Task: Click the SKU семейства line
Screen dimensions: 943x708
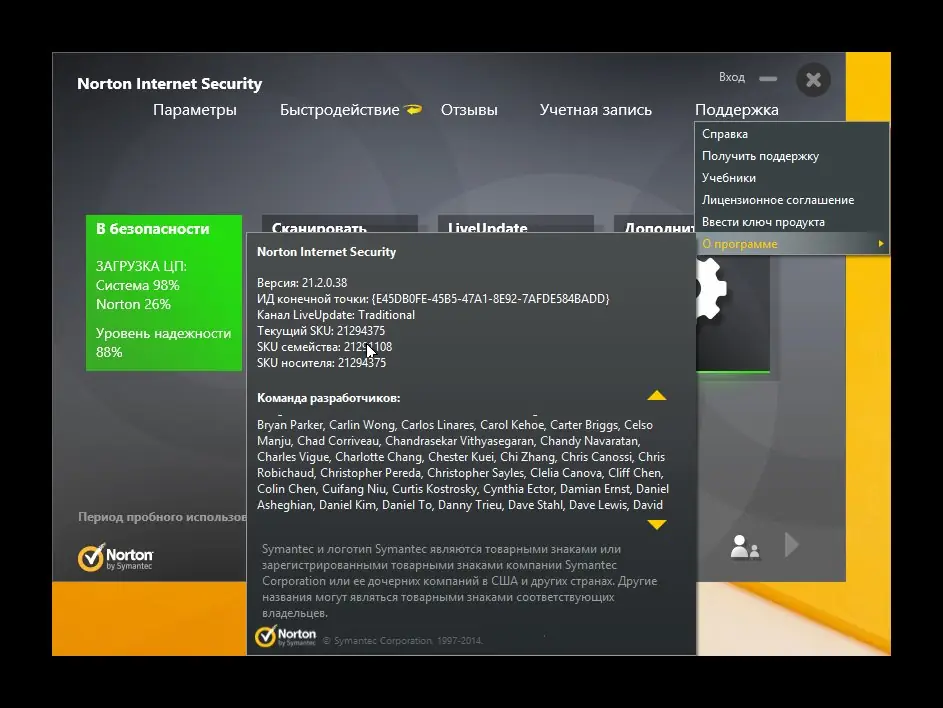Action: pos(324,347)
